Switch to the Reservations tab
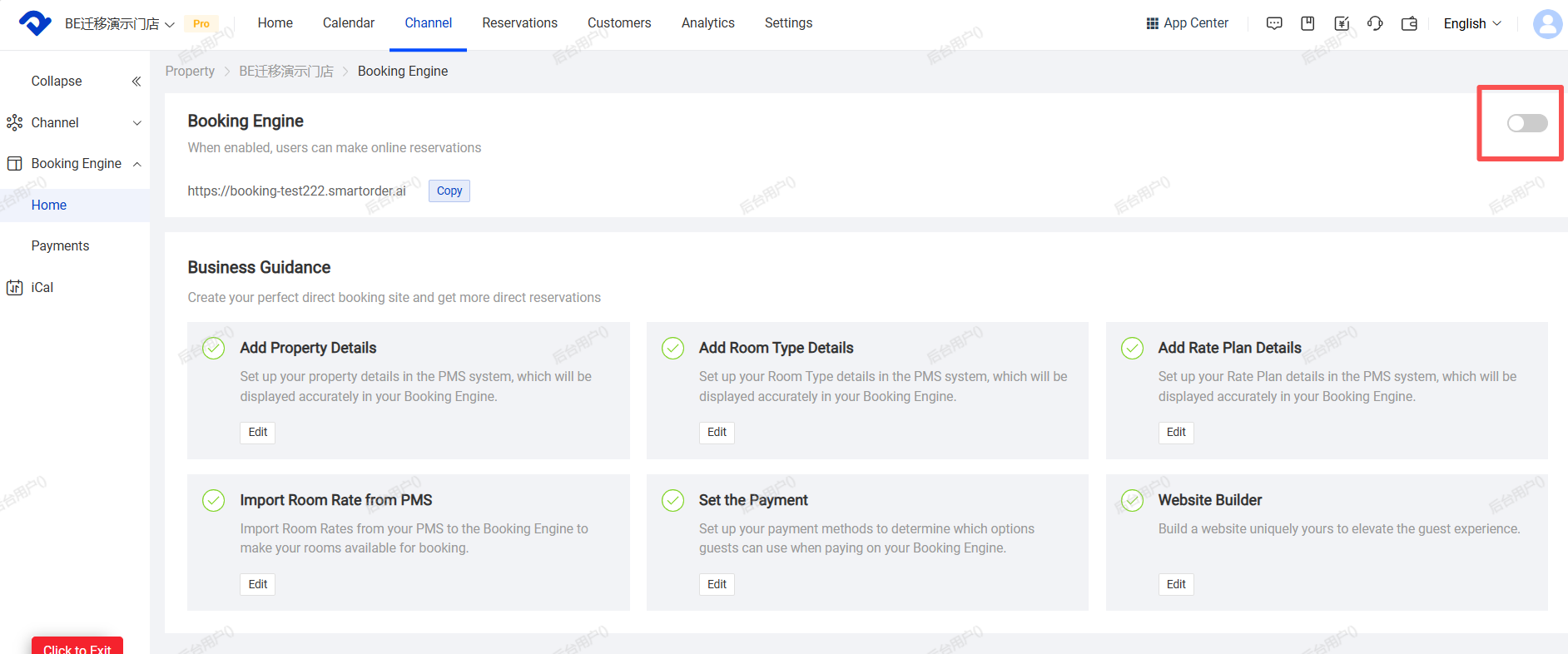This screenshot has height=654, width=1568. 519,23
